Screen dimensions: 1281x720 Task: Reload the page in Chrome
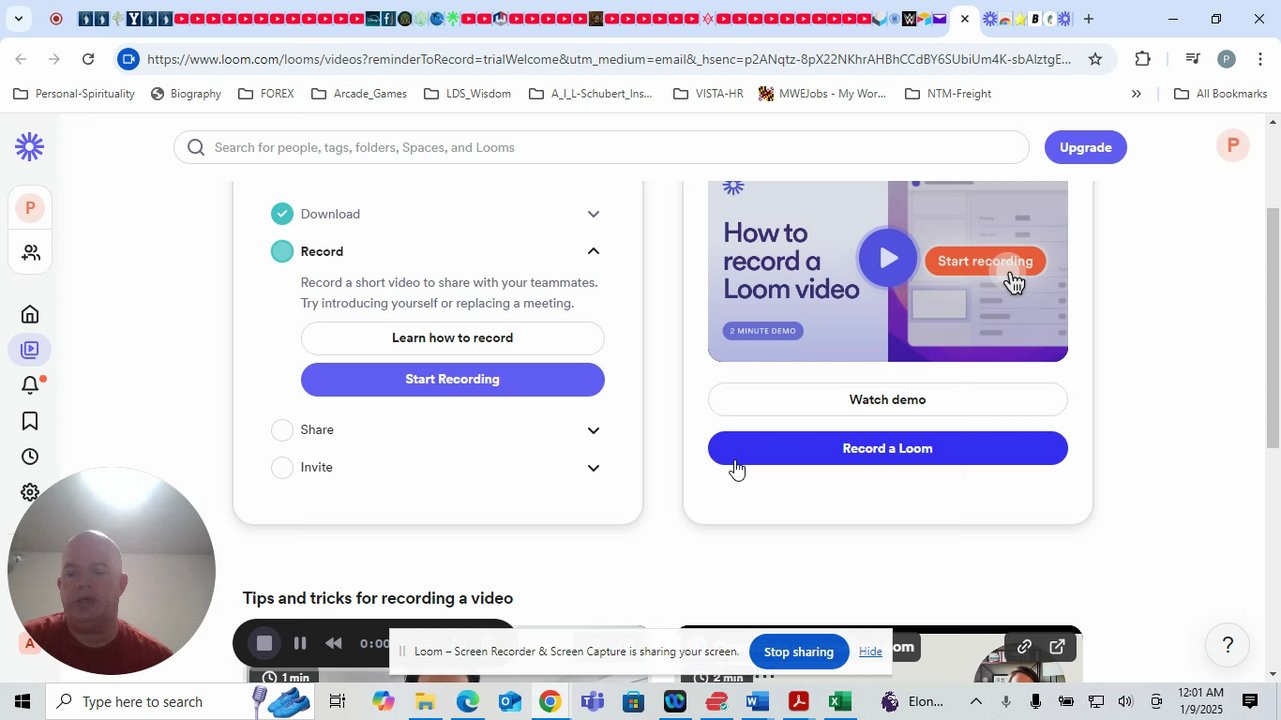pos(88,59)
